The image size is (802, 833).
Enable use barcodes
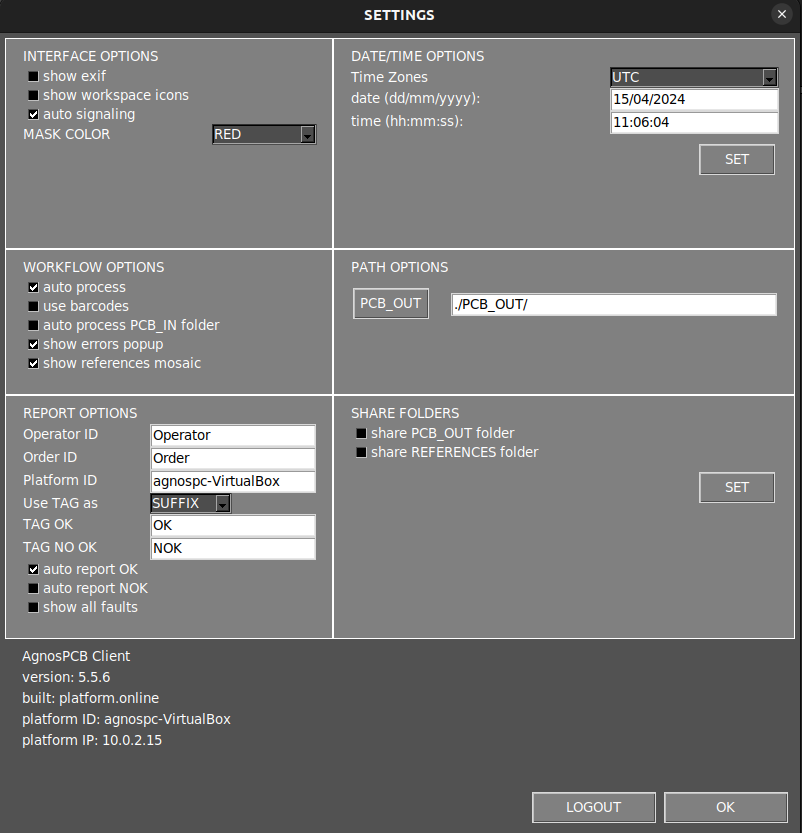33,306
